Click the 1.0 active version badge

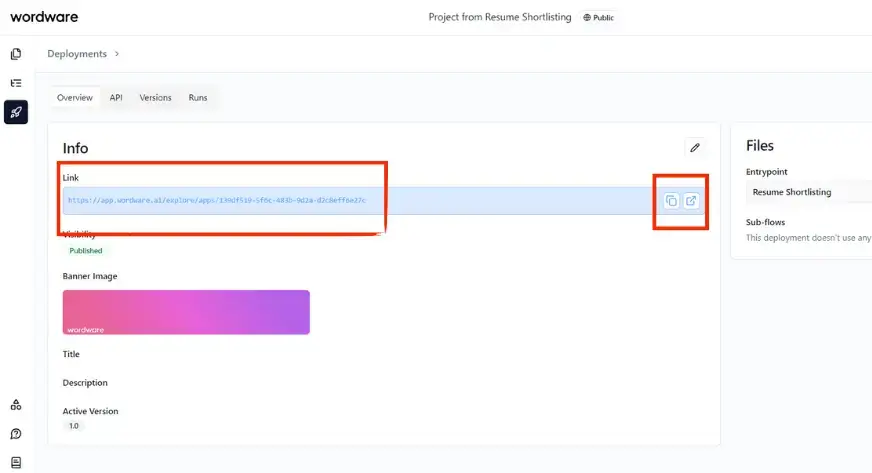coord(74,426)
